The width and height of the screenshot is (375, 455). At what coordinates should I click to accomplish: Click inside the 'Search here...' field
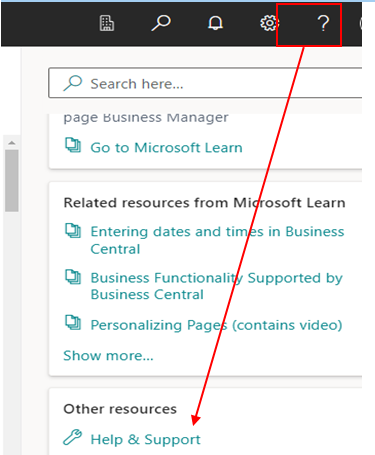pos(205,83)
